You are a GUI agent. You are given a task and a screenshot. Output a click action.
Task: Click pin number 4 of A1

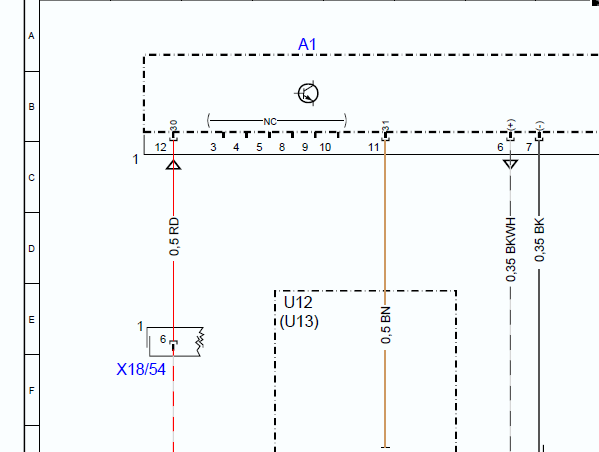(x=236, y=147)
